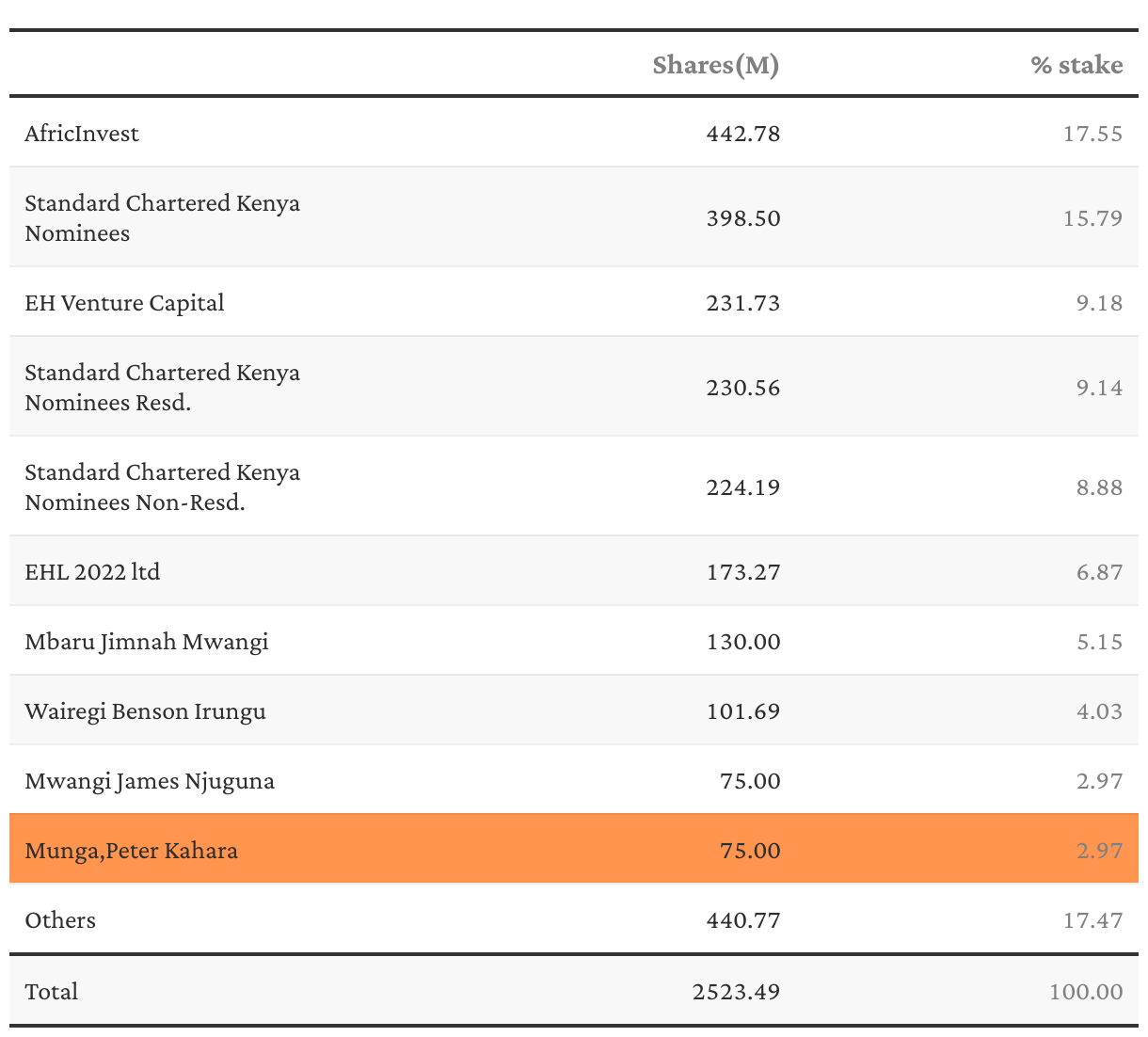This screenshot has height=1037, width=1148.
Task: Click Mbaru Jimnah Mwangi shareholder name
Action: point(147,642)
